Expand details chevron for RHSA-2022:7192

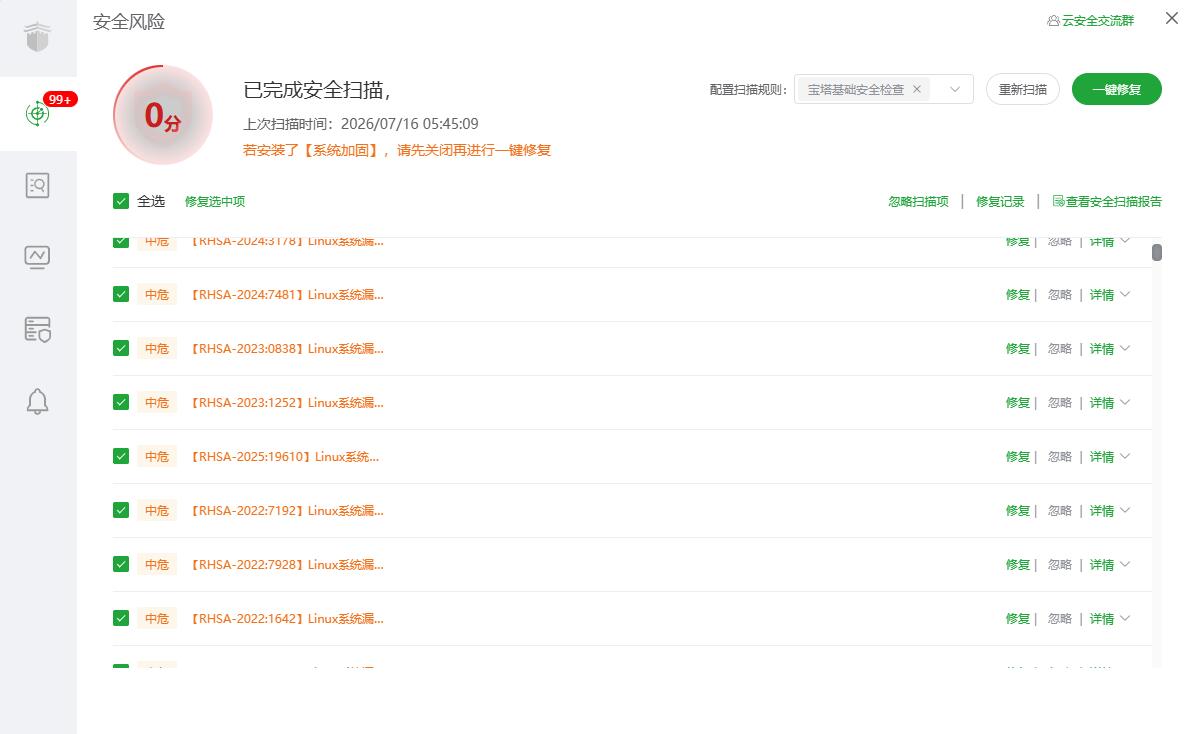coord(1125,510)
